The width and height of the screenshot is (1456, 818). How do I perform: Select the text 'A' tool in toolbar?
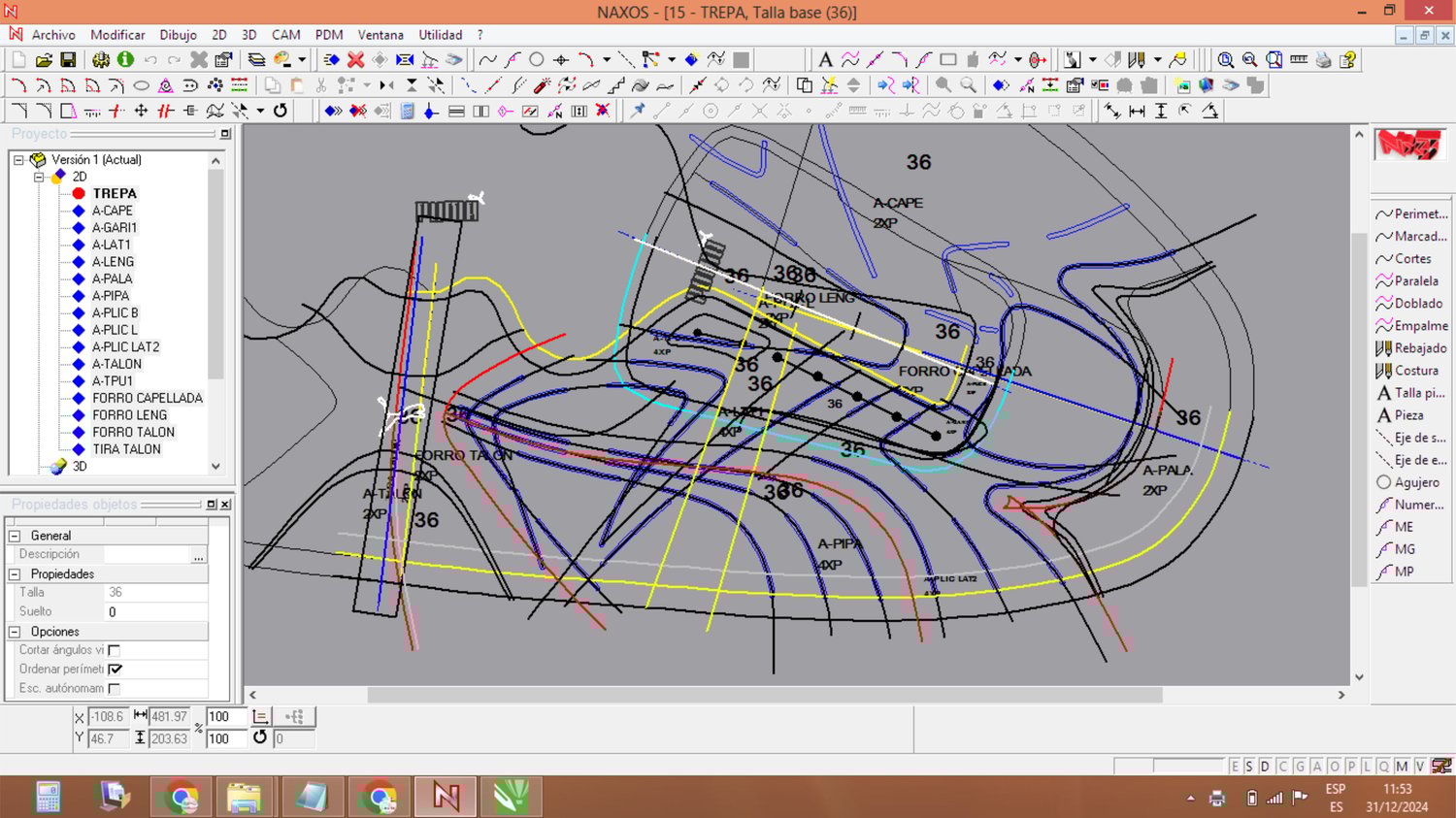825,60
